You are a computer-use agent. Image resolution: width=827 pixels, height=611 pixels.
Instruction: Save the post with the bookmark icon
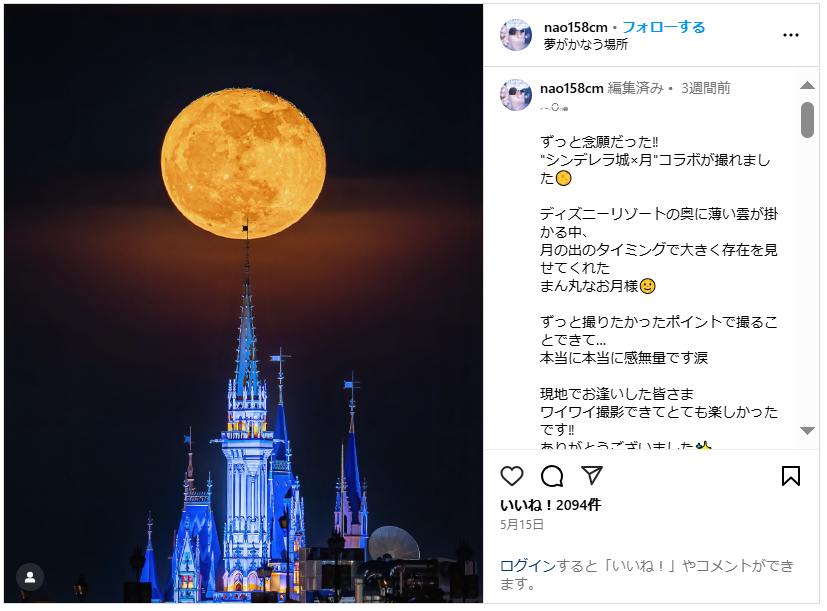(x=791, y=476)
